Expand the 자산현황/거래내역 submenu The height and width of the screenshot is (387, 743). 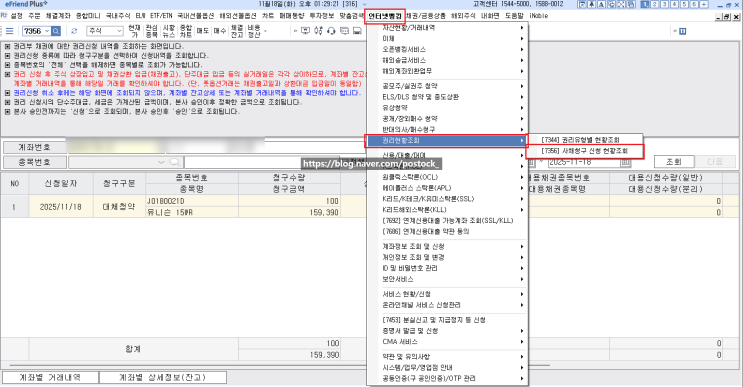(x=447, y=28)
